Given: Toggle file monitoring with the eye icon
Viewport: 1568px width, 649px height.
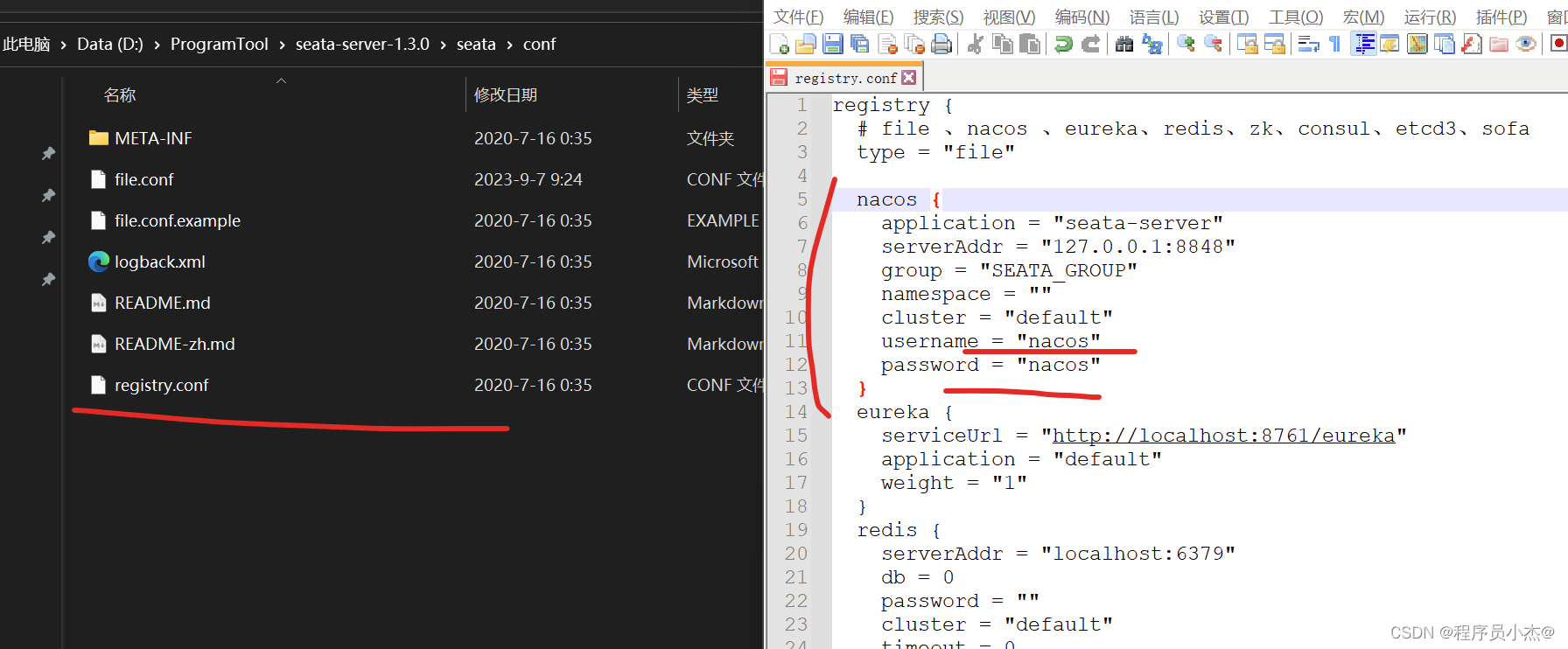Looking at the screenshot, I should point(1526,44).
